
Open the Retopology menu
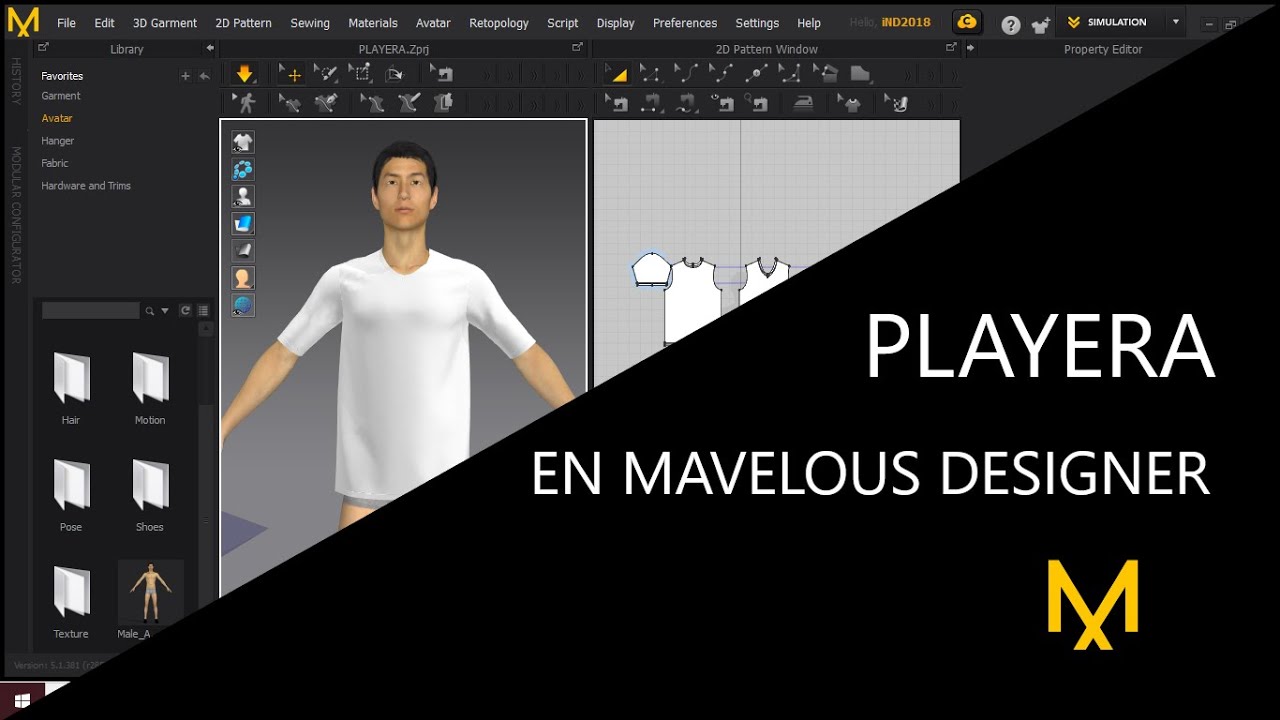pyautogui.click(x=499, y=23)
